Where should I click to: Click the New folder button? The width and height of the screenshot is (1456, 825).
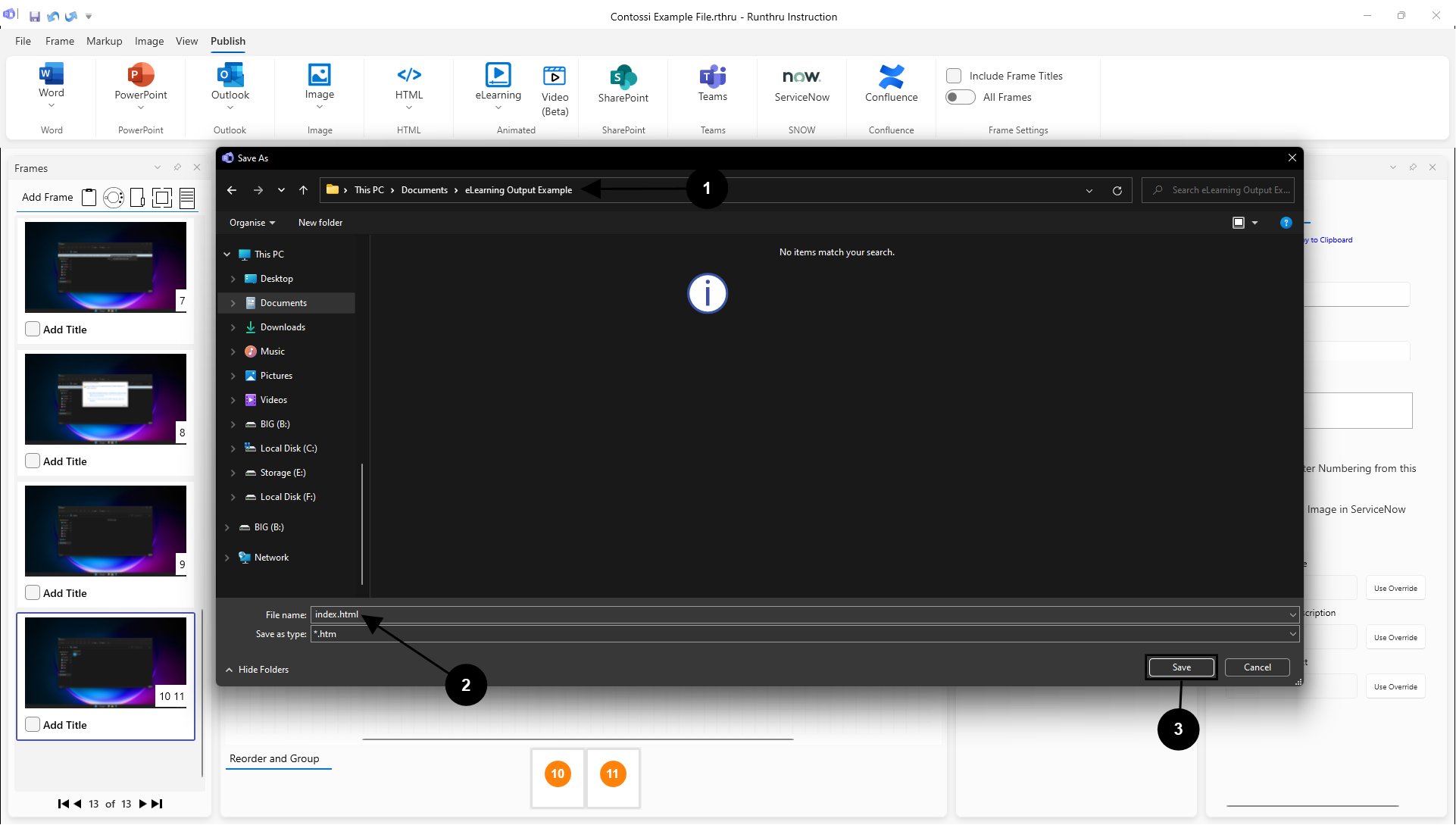point(320,223)
